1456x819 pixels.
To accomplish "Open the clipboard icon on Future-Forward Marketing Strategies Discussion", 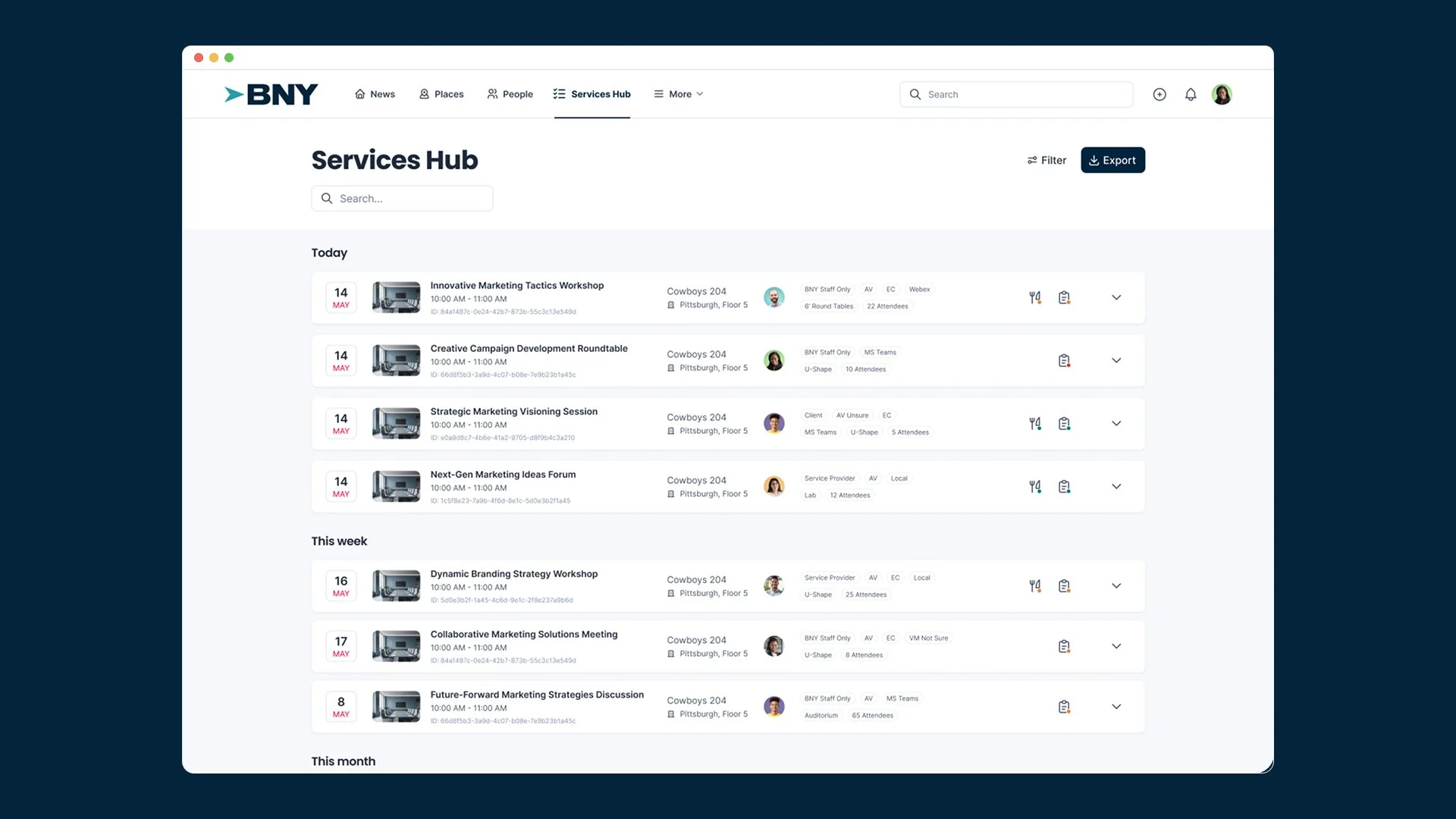I will 1064,706.
